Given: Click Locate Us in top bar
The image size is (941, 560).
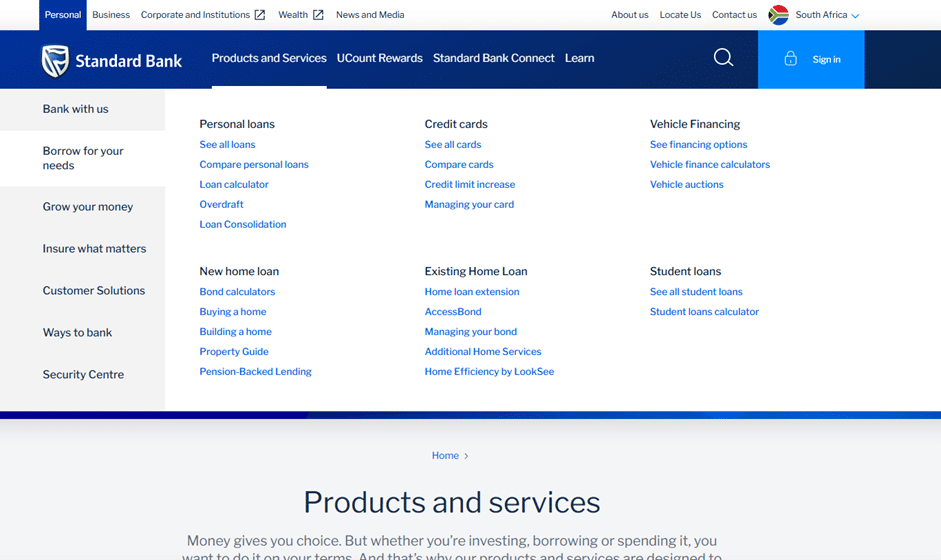Looking at the screenshot, I should coord(680,15).
